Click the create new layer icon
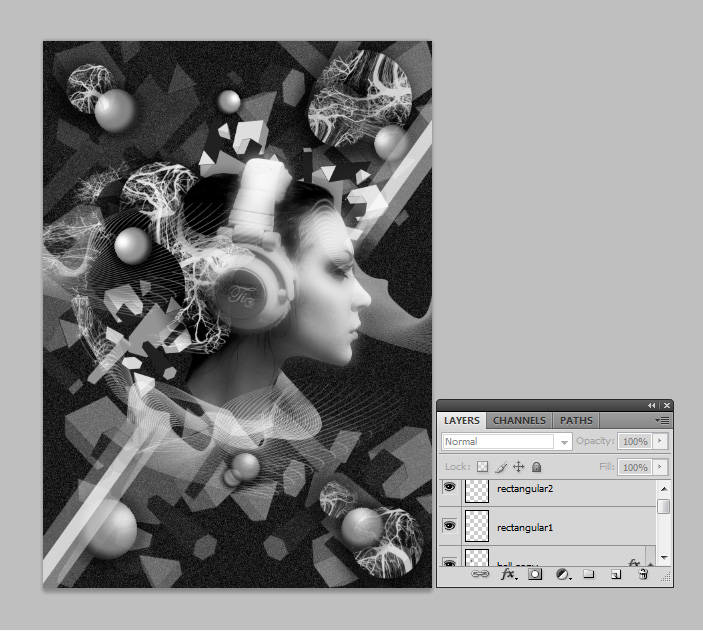Screen dimensions: 703x631 click(616, 575)
